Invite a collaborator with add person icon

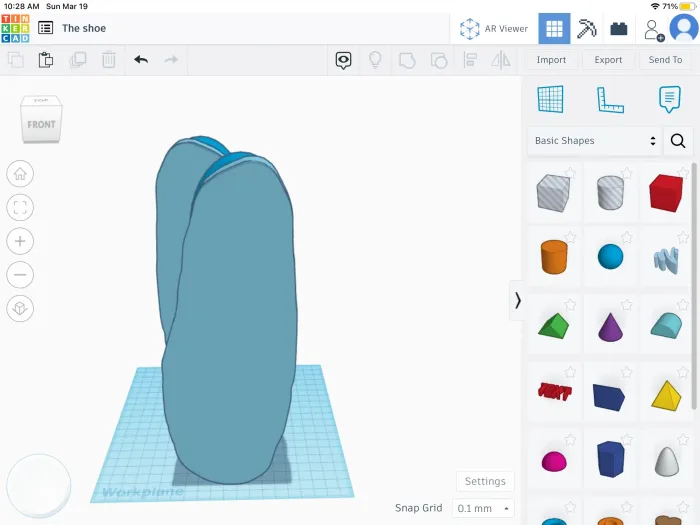click(654, 30)
